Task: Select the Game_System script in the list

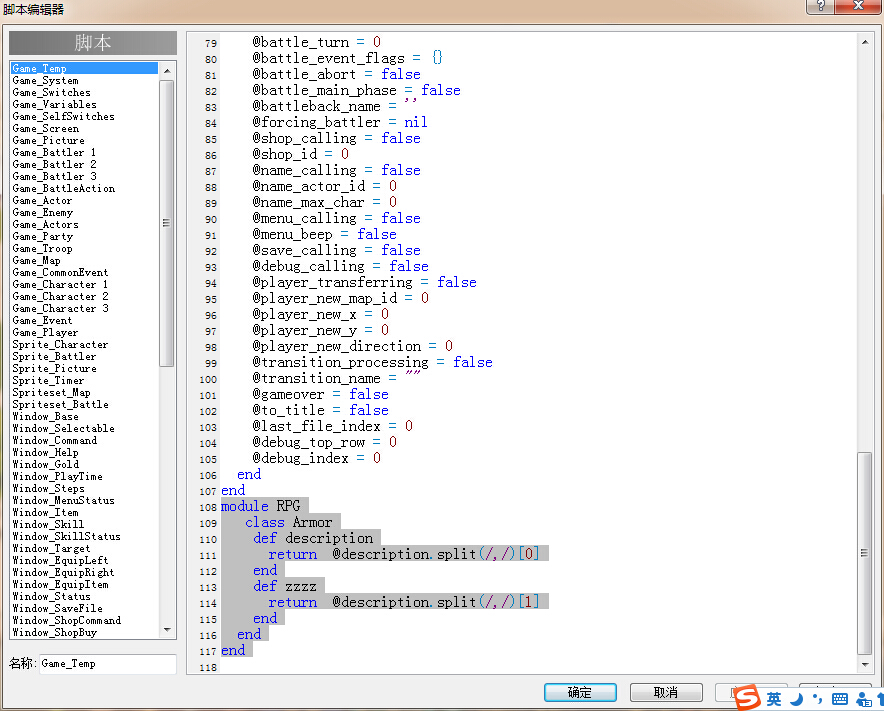Action: (x=46, y=81)
